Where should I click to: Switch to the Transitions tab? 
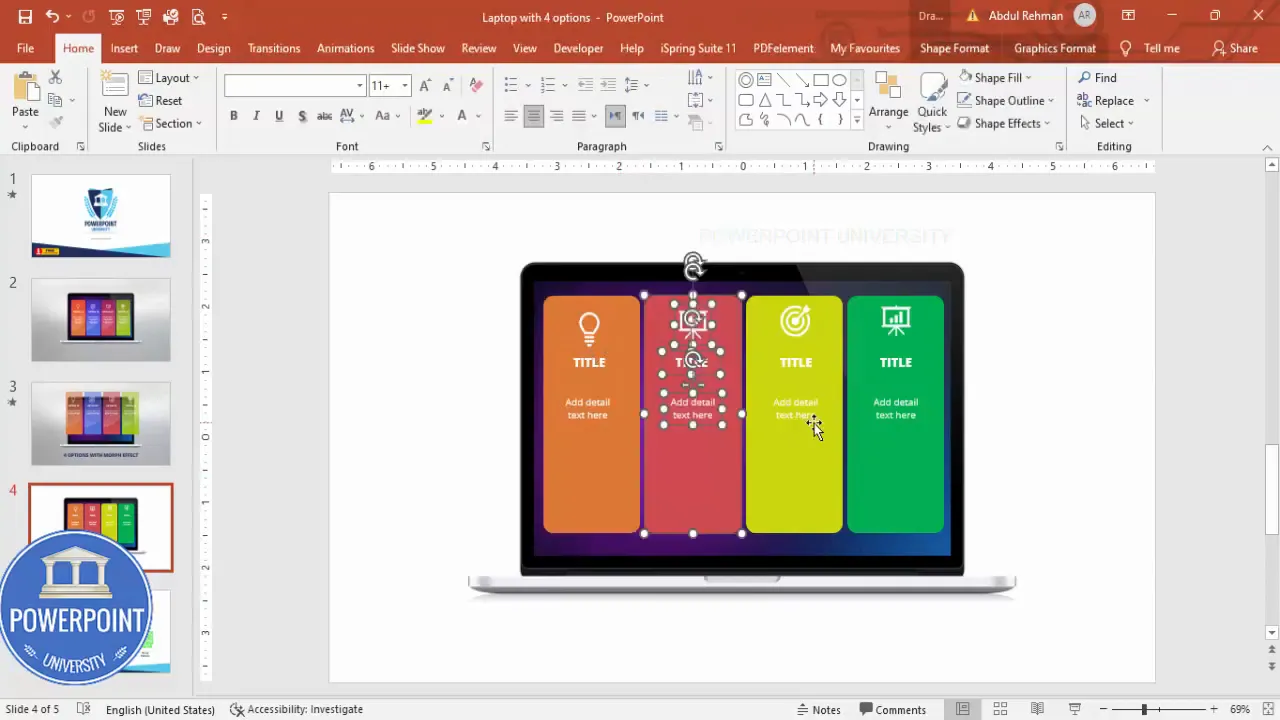tap(274, 48)
